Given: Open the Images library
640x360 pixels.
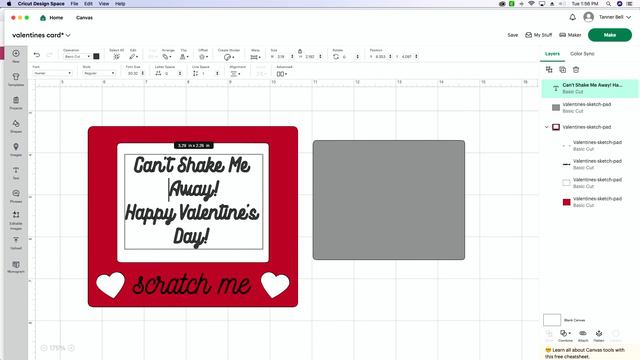Looking at the screenshot, I should (16, 149).
